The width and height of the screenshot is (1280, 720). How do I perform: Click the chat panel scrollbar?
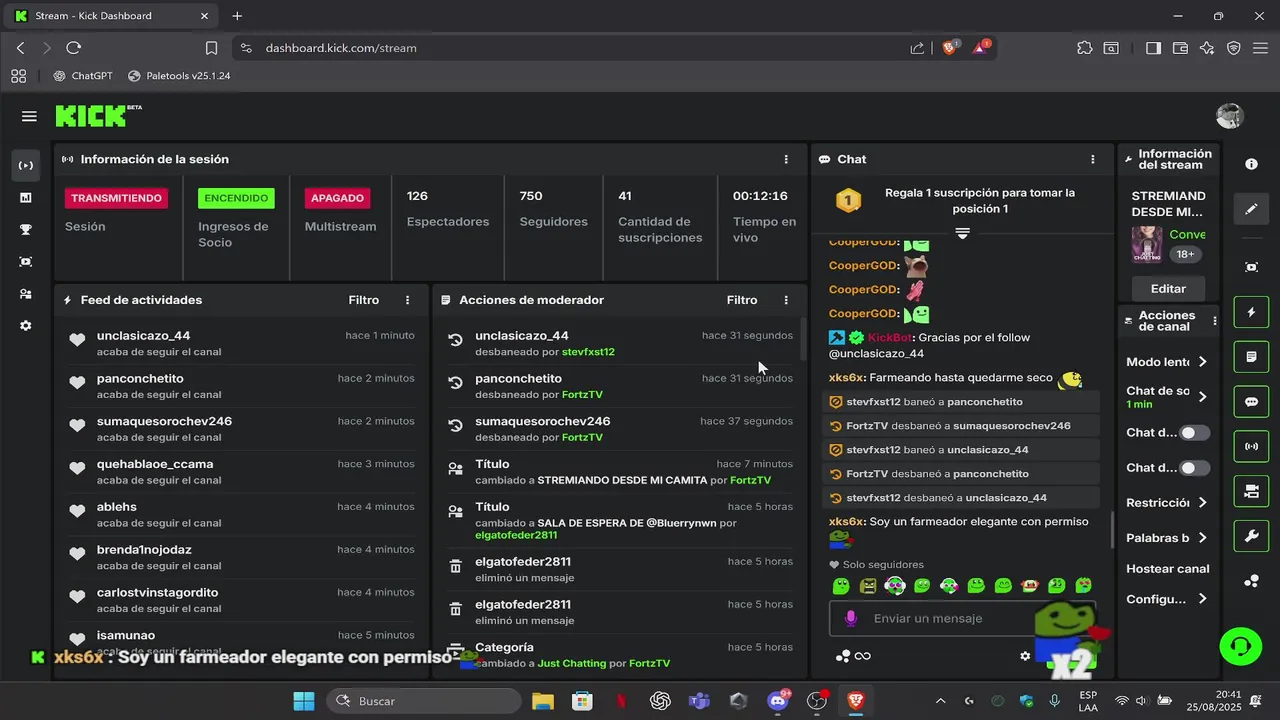[x=1112, y=530]
